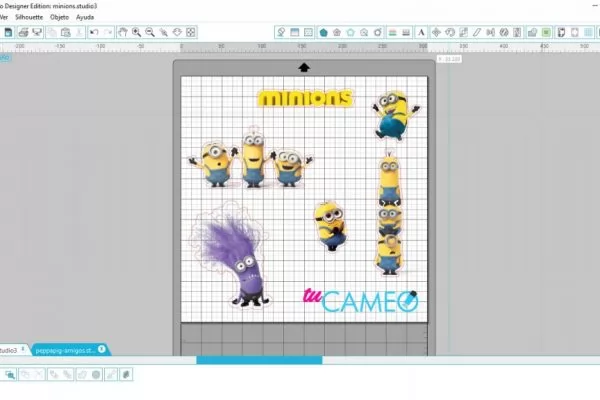Click the Zoom In magnifier

pyautogui.click(x=136, y=33)
